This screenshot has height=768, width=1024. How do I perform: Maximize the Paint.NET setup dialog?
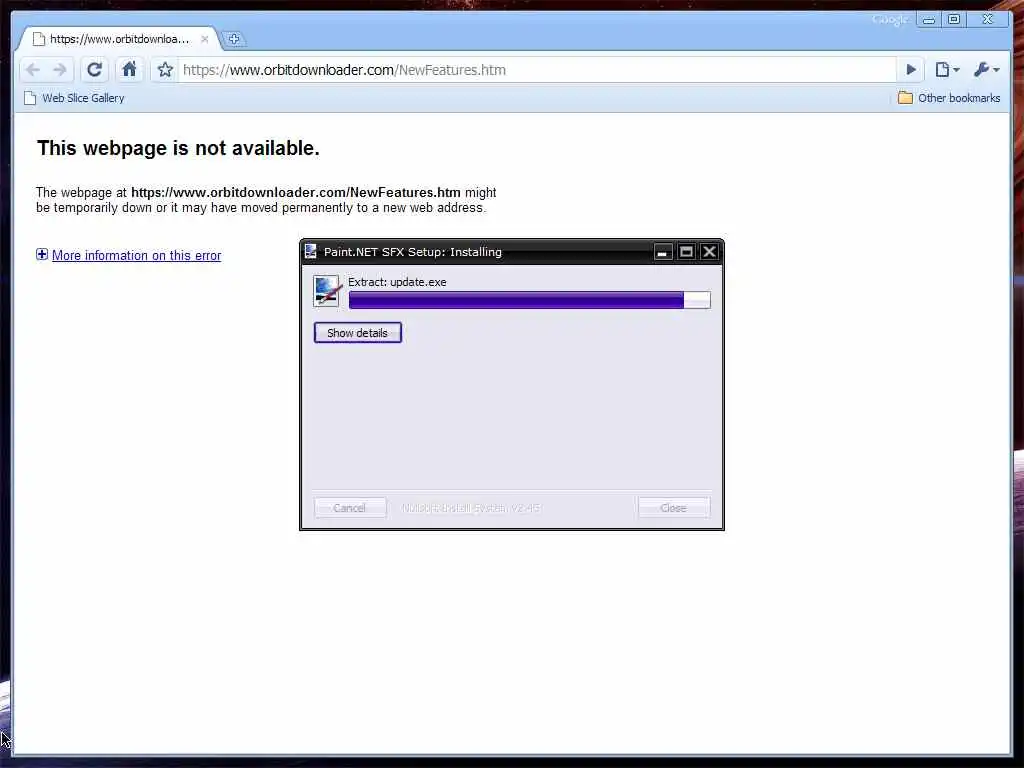click(x=686, y=251)
